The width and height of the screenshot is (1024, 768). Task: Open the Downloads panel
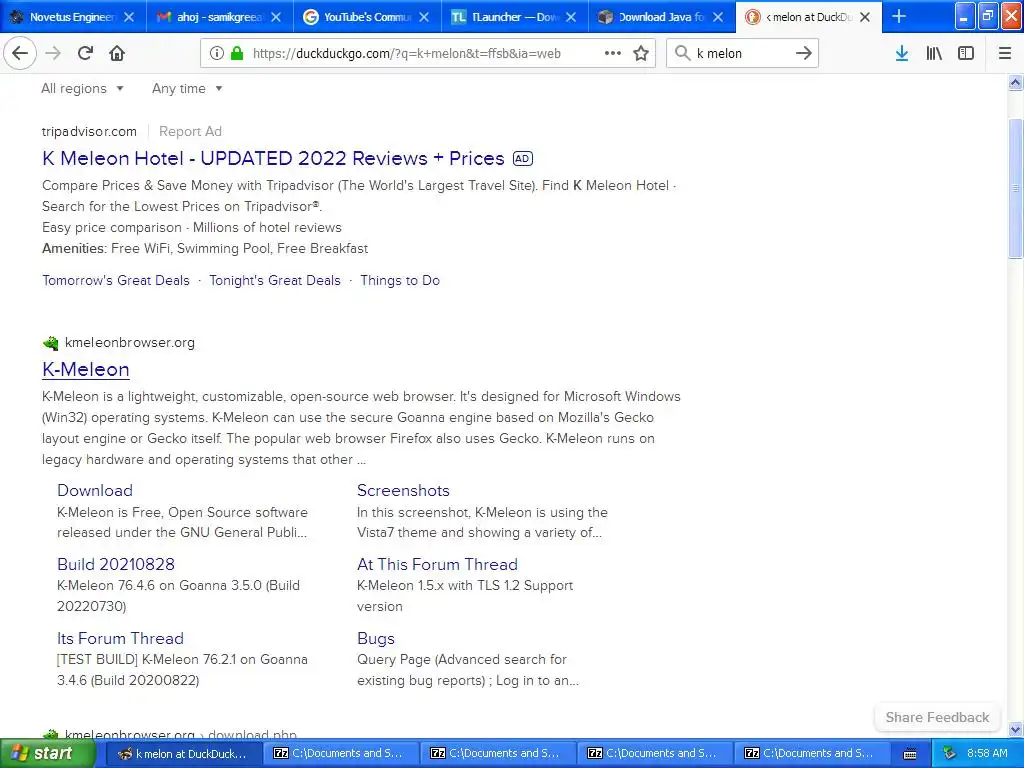tap(902, 53)
